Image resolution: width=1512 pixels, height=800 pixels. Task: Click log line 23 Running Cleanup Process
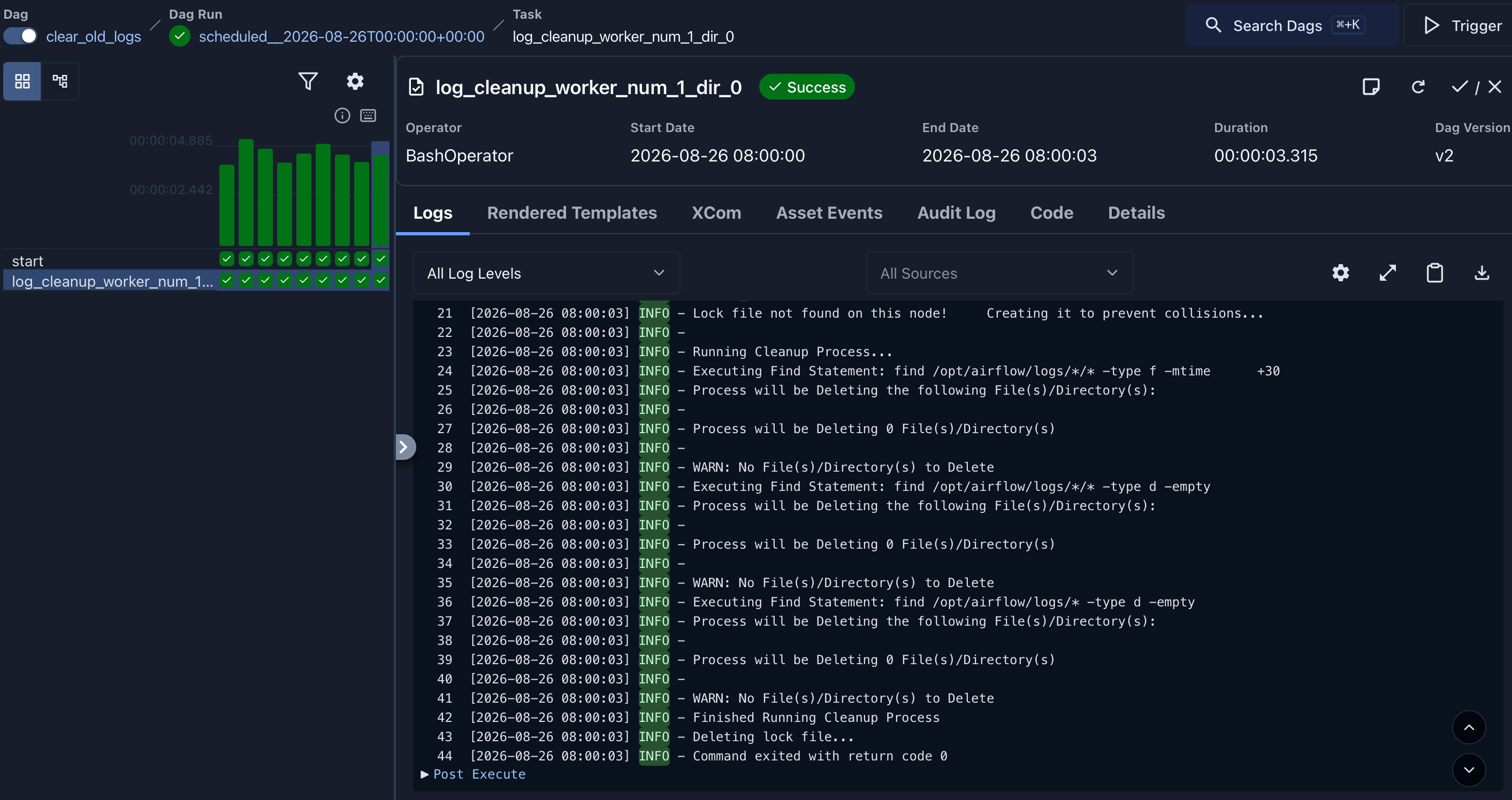(792, 352)
